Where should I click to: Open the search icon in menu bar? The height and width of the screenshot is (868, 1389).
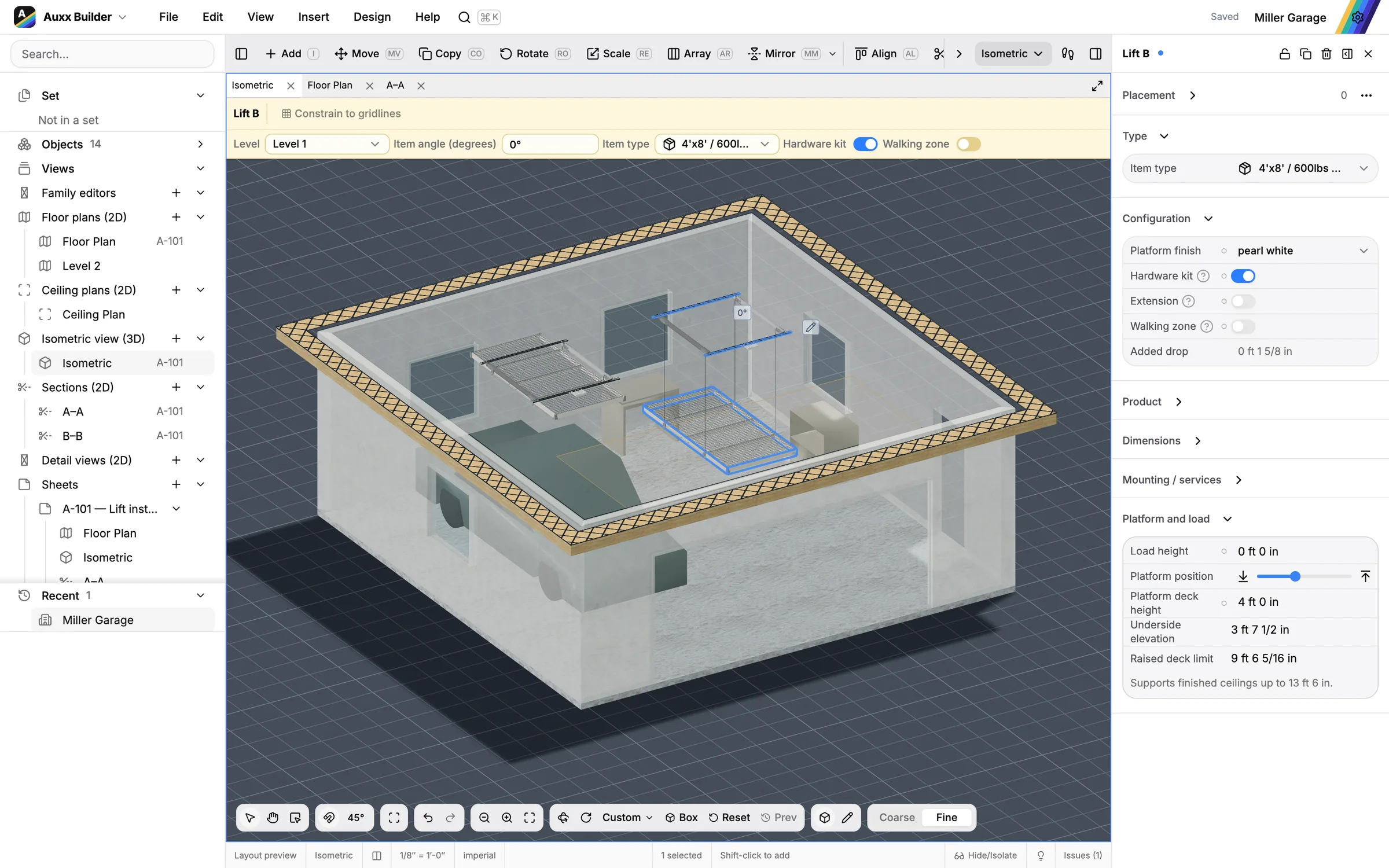464,17
